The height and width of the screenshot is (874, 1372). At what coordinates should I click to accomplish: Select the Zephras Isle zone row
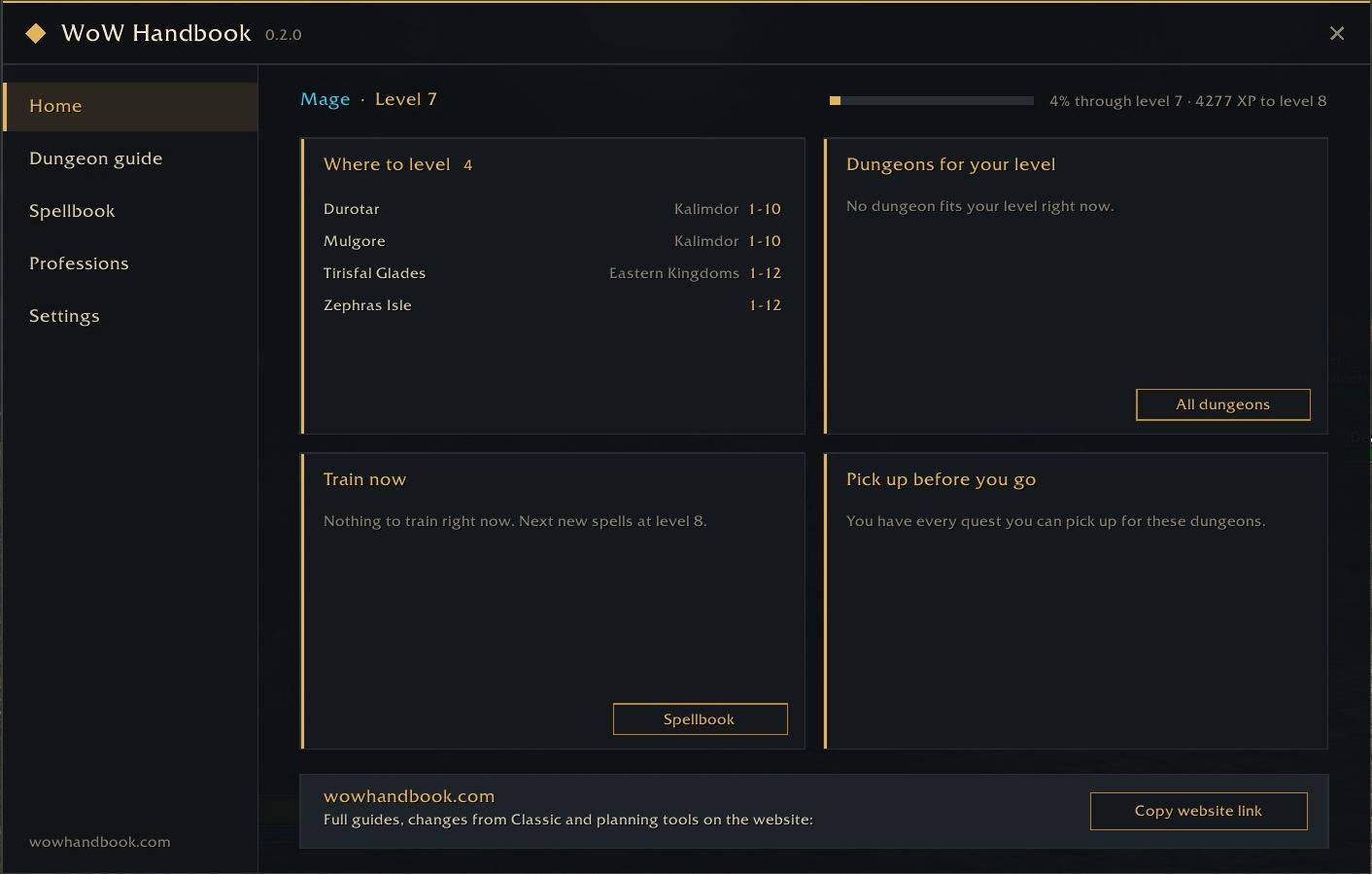(x=552, y=305)
